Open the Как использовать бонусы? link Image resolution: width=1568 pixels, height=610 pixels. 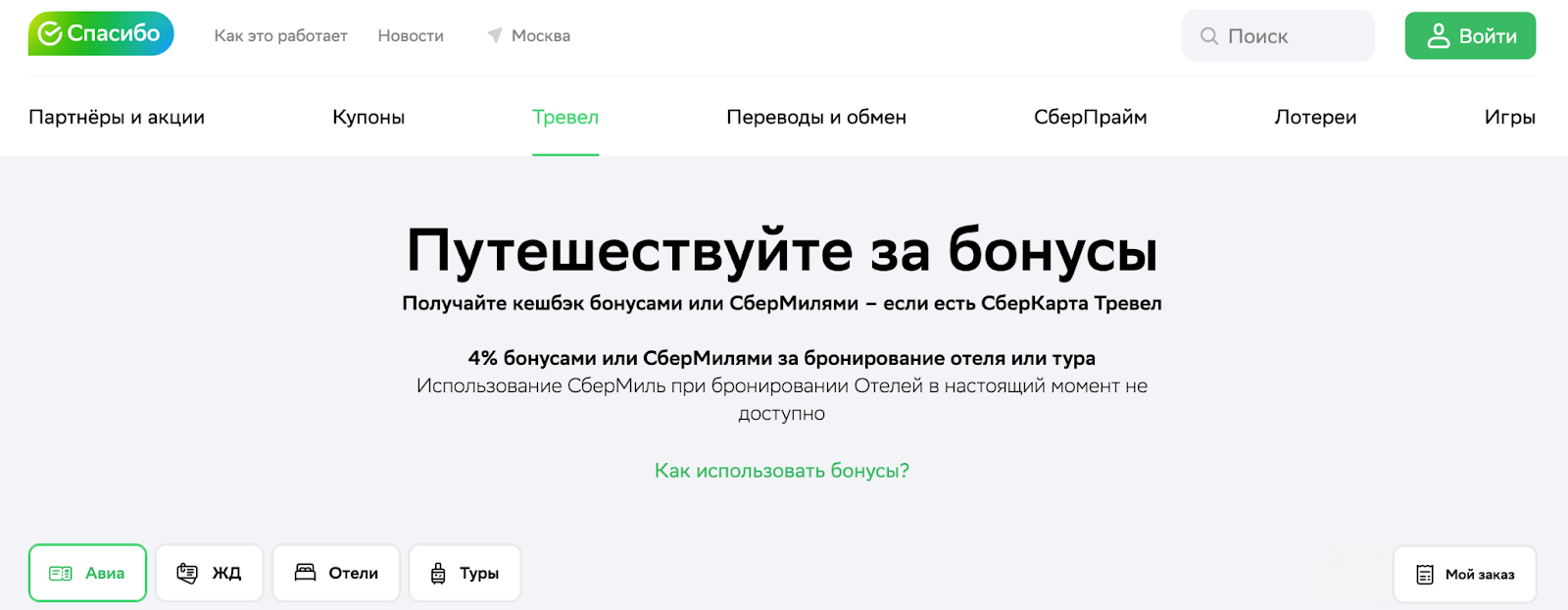(782, 471)
